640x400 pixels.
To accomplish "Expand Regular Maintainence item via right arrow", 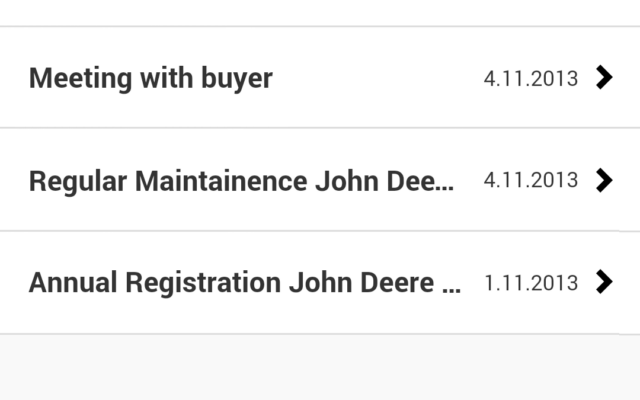I will click(604, 180).
